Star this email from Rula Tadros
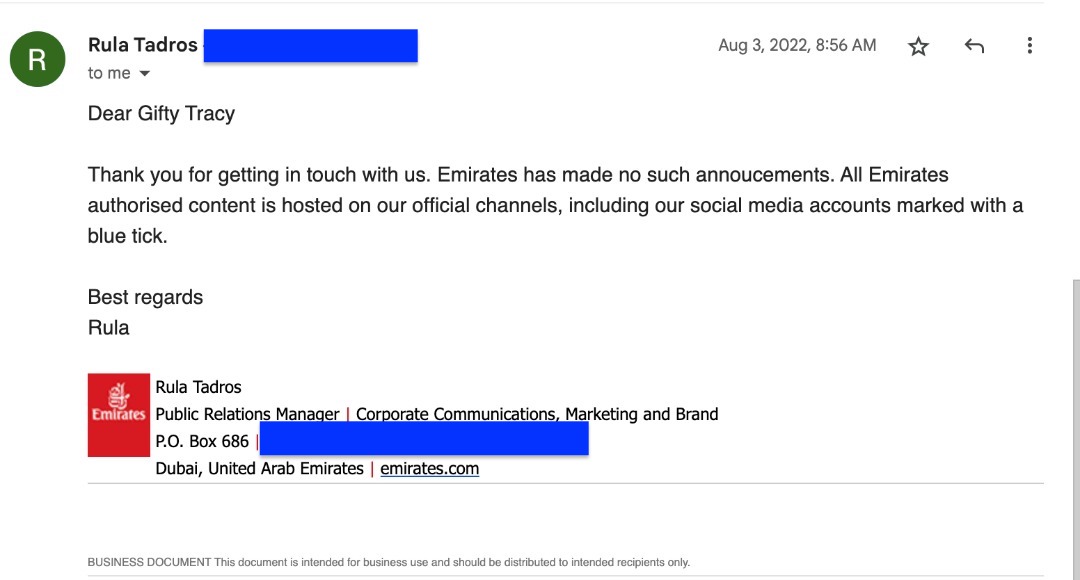Viewport: 1080px width, 580px height. [x=918, y=46]
